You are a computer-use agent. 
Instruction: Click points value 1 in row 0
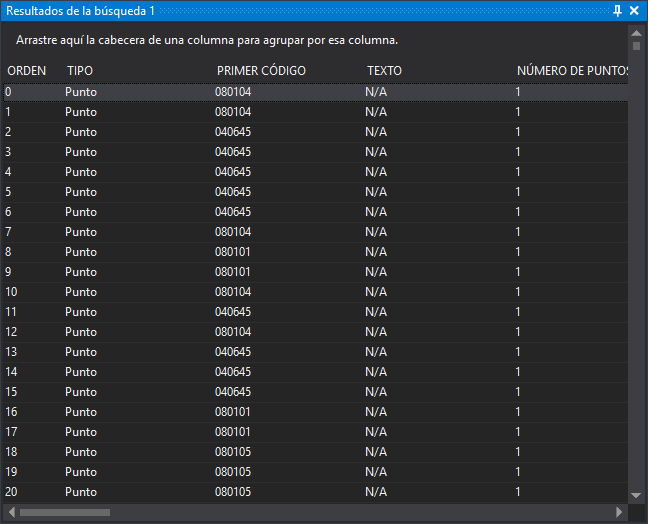coord(518,92)
